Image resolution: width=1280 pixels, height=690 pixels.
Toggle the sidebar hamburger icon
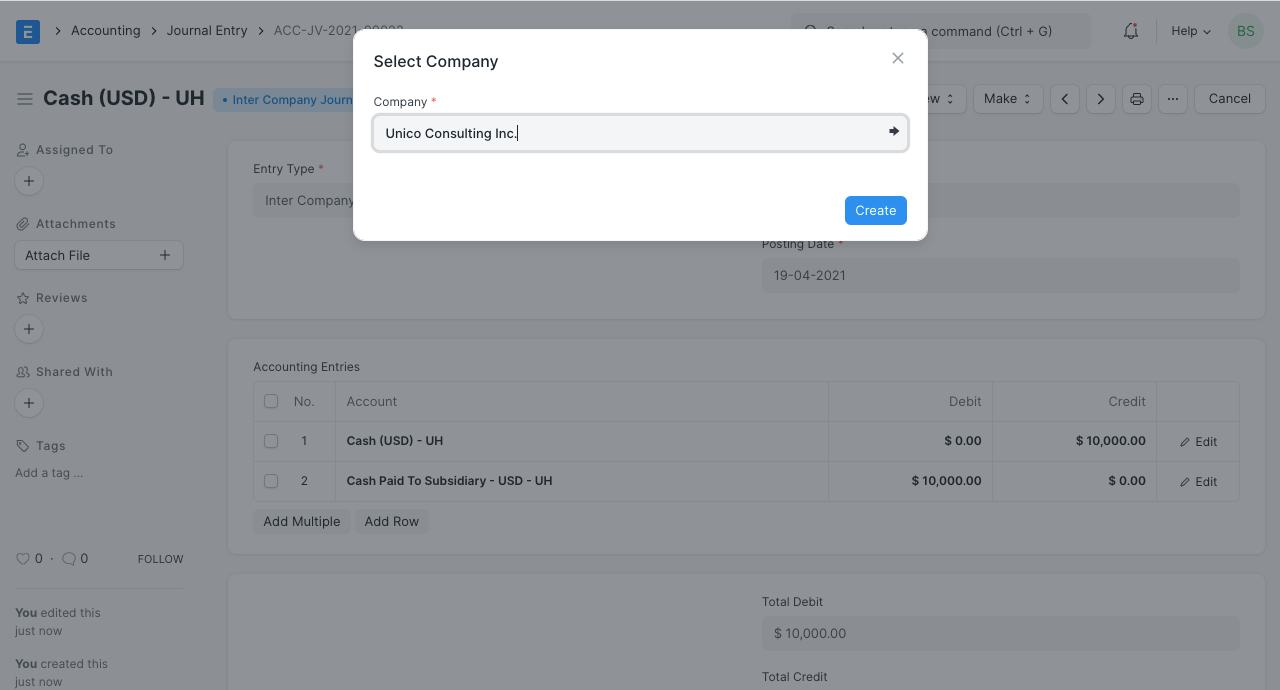click(x=25, y=99)
